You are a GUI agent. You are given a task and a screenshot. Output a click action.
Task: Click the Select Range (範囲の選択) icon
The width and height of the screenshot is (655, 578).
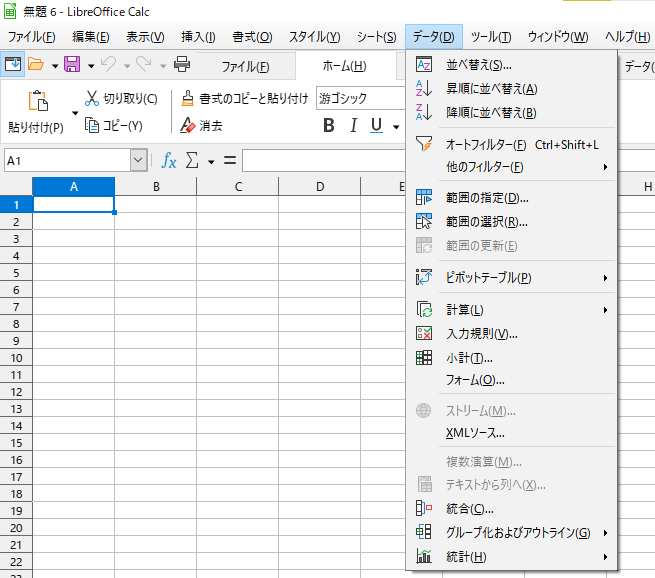(x=424, y=221)
